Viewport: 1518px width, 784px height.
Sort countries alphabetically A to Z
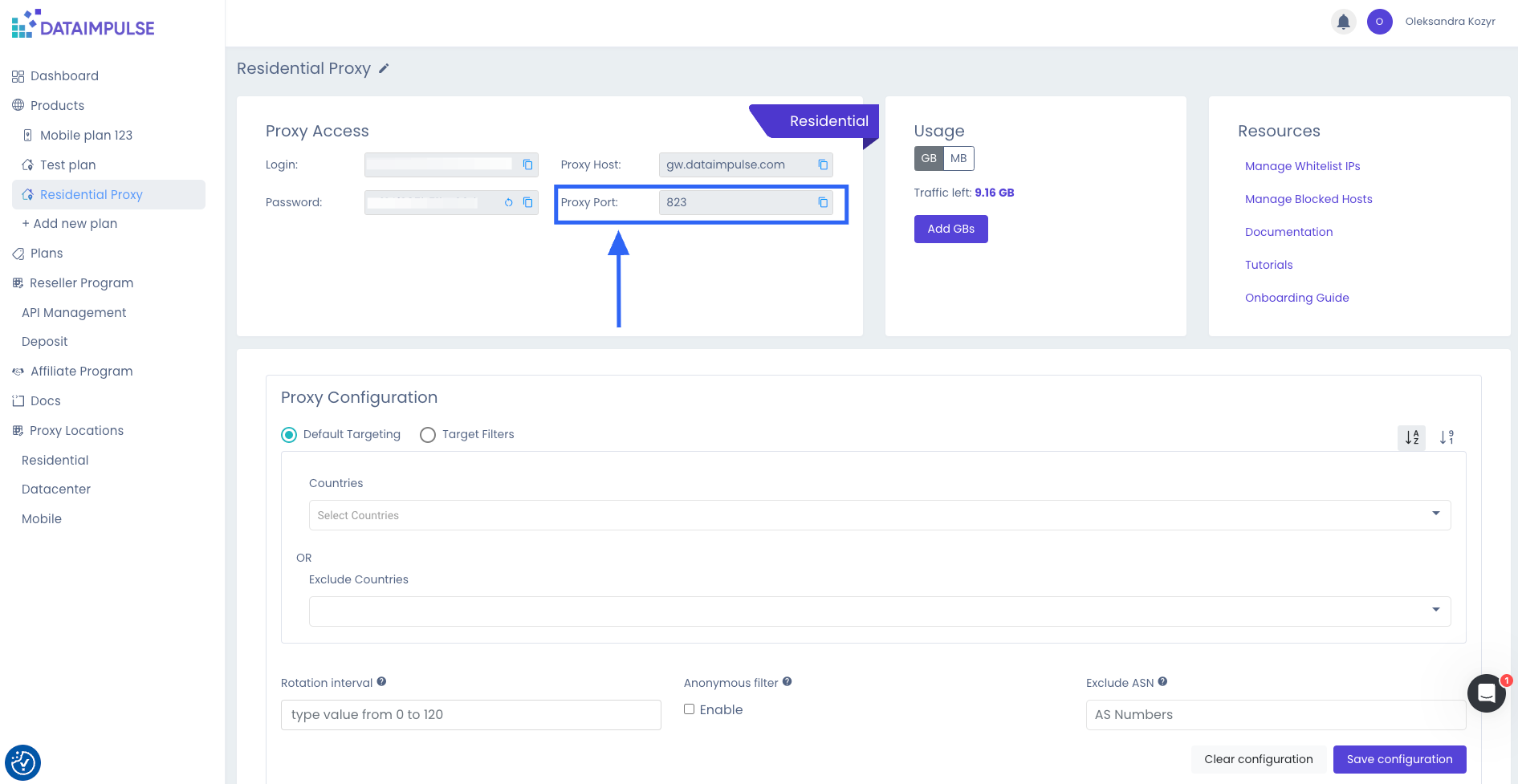click(1411, 437)
